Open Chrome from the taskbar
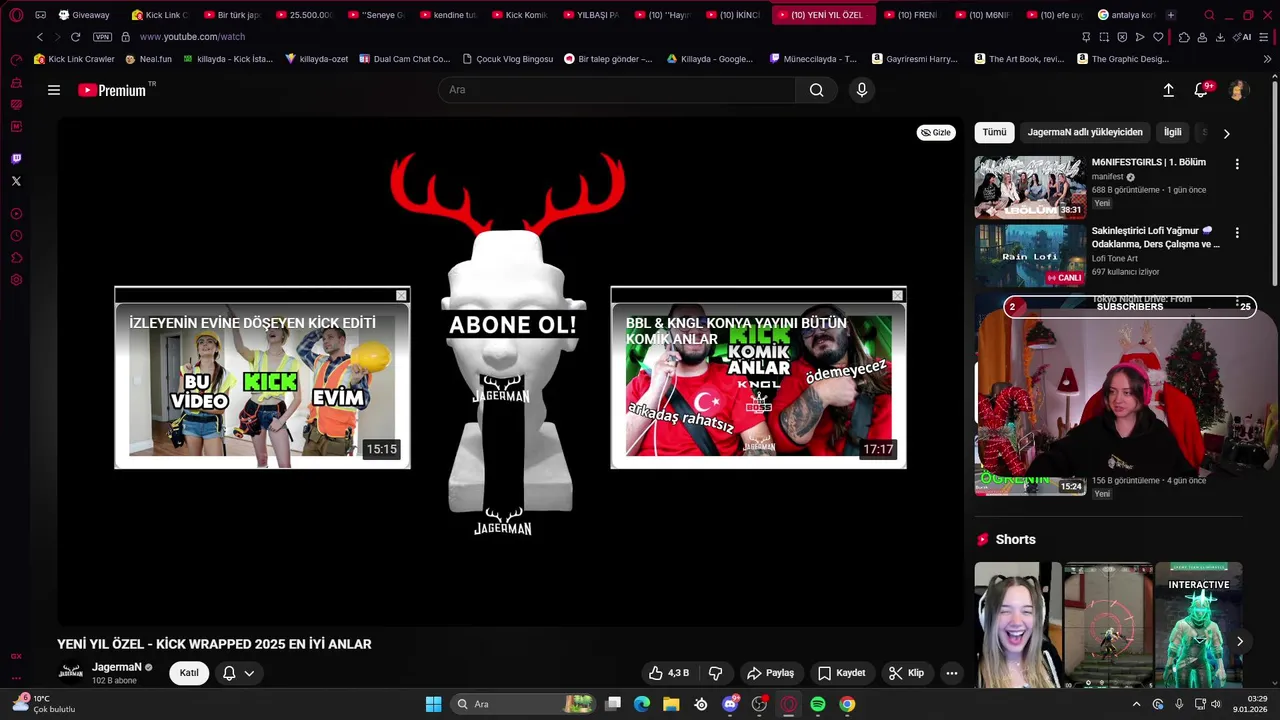The width and height of the screenshot is (1280, 720). tap(847, 704)
